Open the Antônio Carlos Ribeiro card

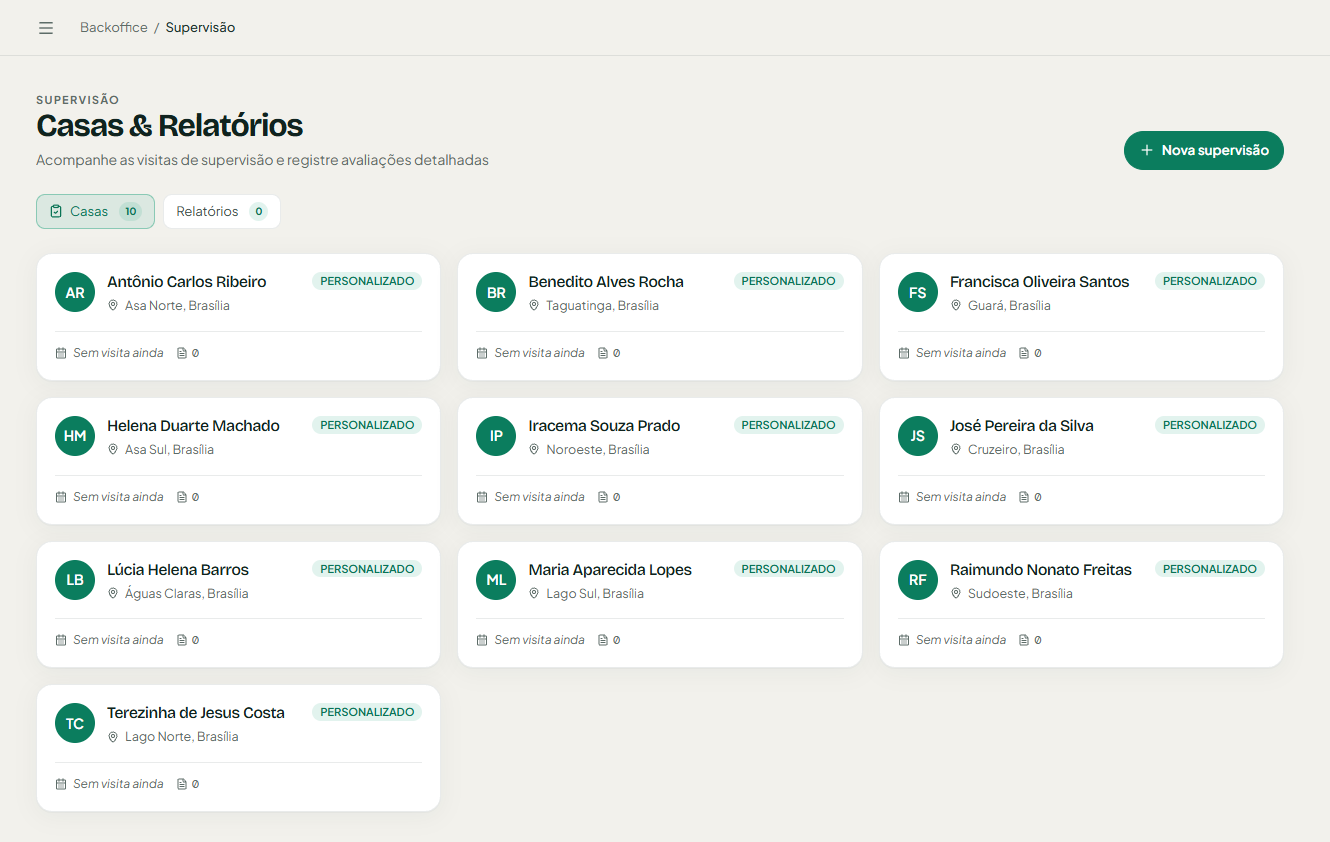pos(238,317)
